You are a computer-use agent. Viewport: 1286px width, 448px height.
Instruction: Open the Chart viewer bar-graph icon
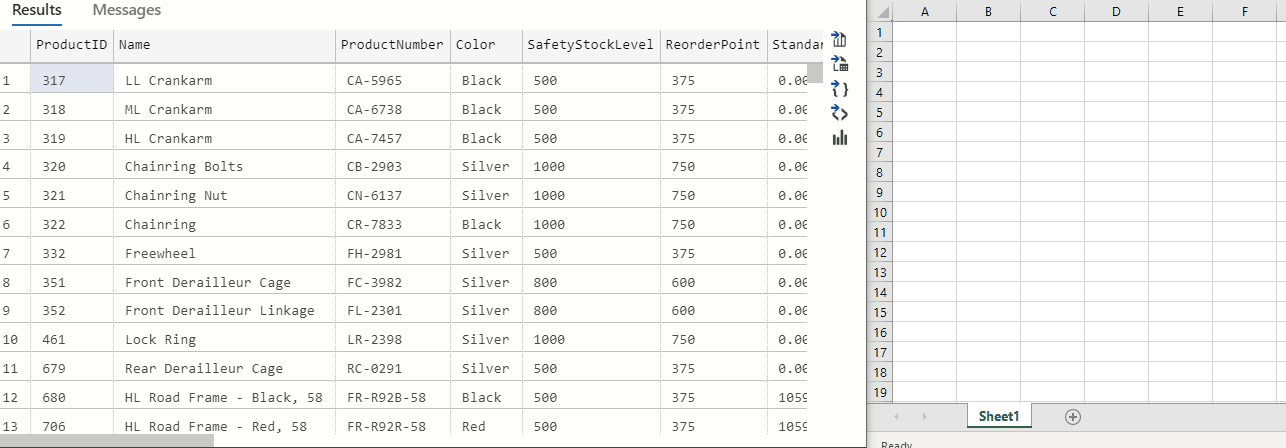(x=840, y=137)
